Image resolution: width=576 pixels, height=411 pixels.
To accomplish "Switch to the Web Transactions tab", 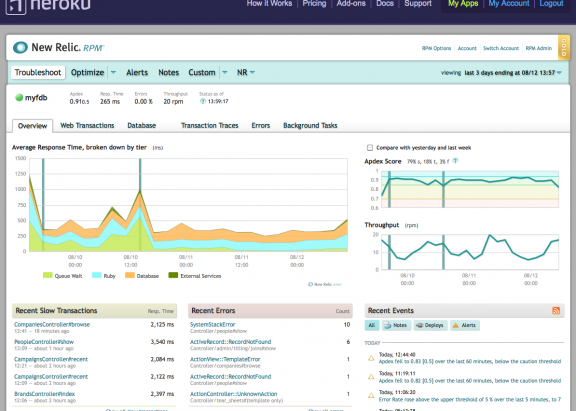I will 87,126.
